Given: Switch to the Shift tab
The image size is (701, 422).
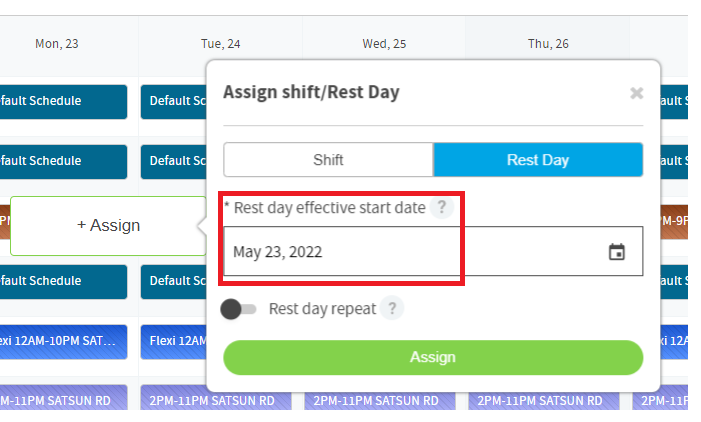Looking at the screenshot, I should click(329, 160).
